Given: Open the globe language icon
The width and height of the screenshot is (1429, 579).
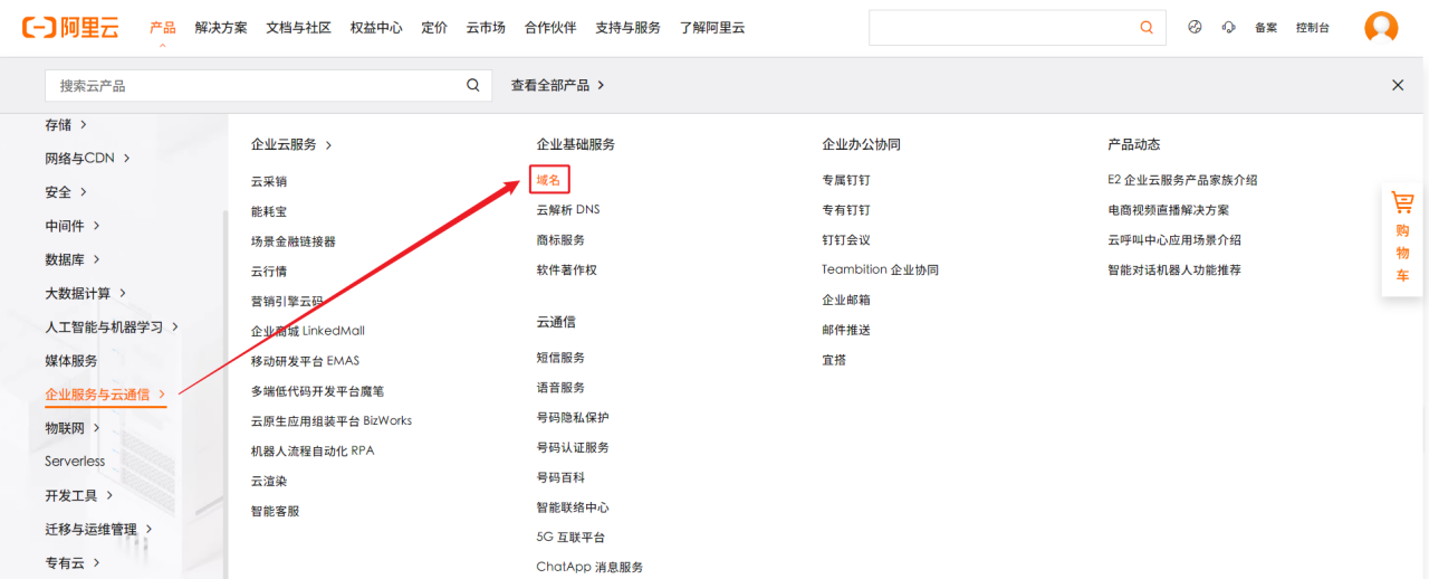Looking at the screenshot, I should coord(1194,27).
